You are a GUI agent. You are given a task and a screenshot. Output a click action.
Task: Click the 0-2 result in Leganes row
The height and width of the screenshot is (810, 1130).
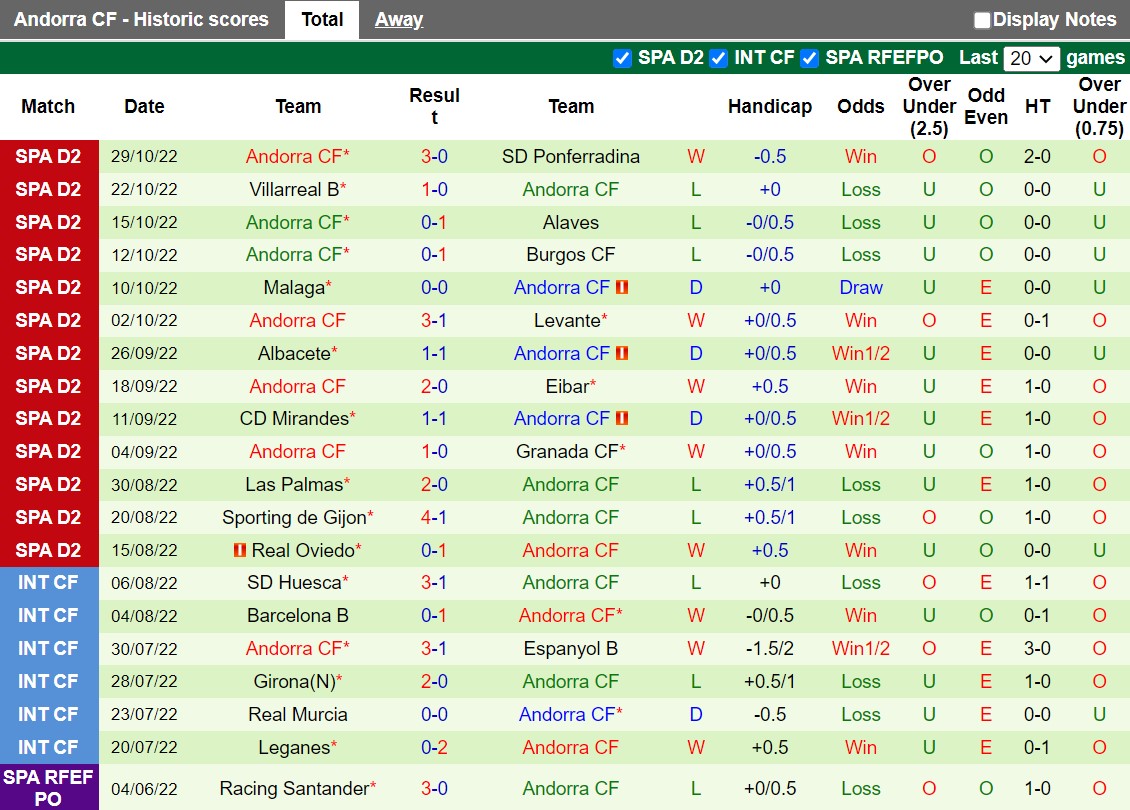435,747
